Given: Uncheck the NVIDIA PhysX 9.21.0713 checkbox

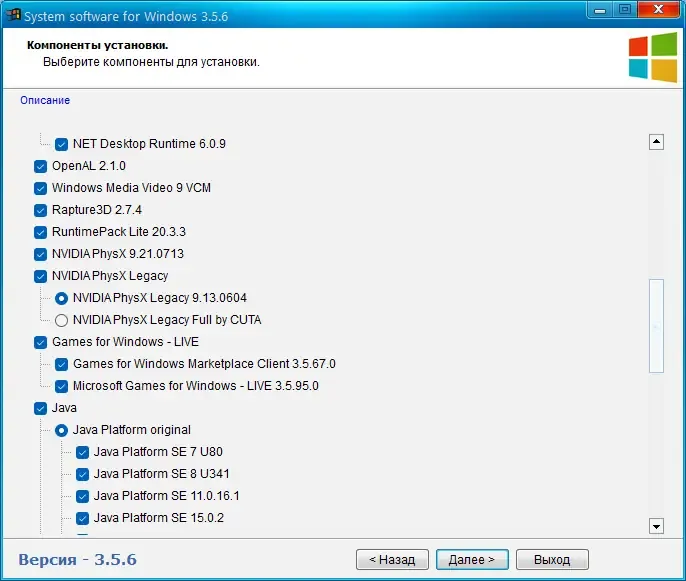Looking at the screenshot, I should [x=40, y=254].
